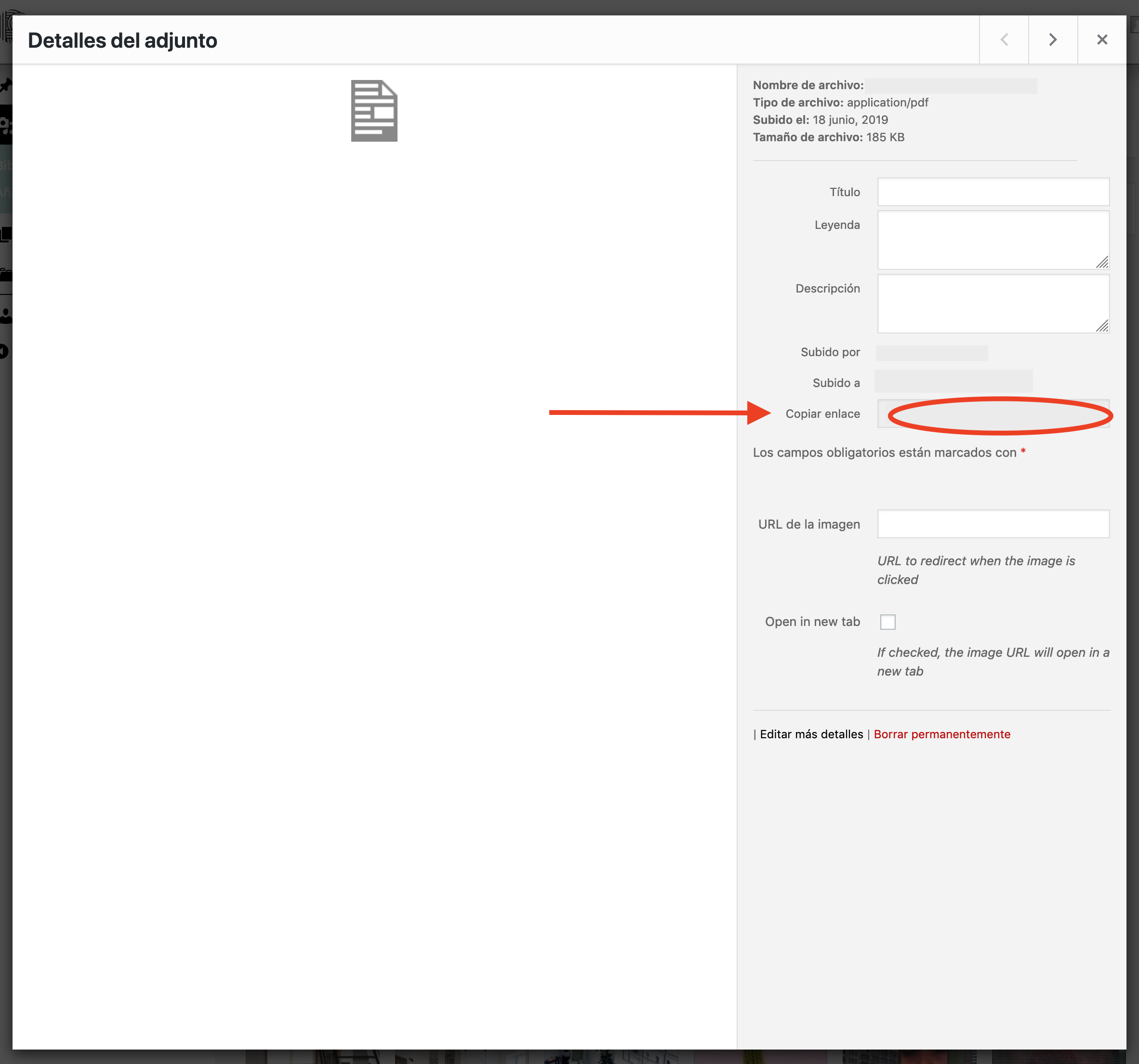
Task: Click the plugins icon in the left sidebar
Action: click(6, 273)
